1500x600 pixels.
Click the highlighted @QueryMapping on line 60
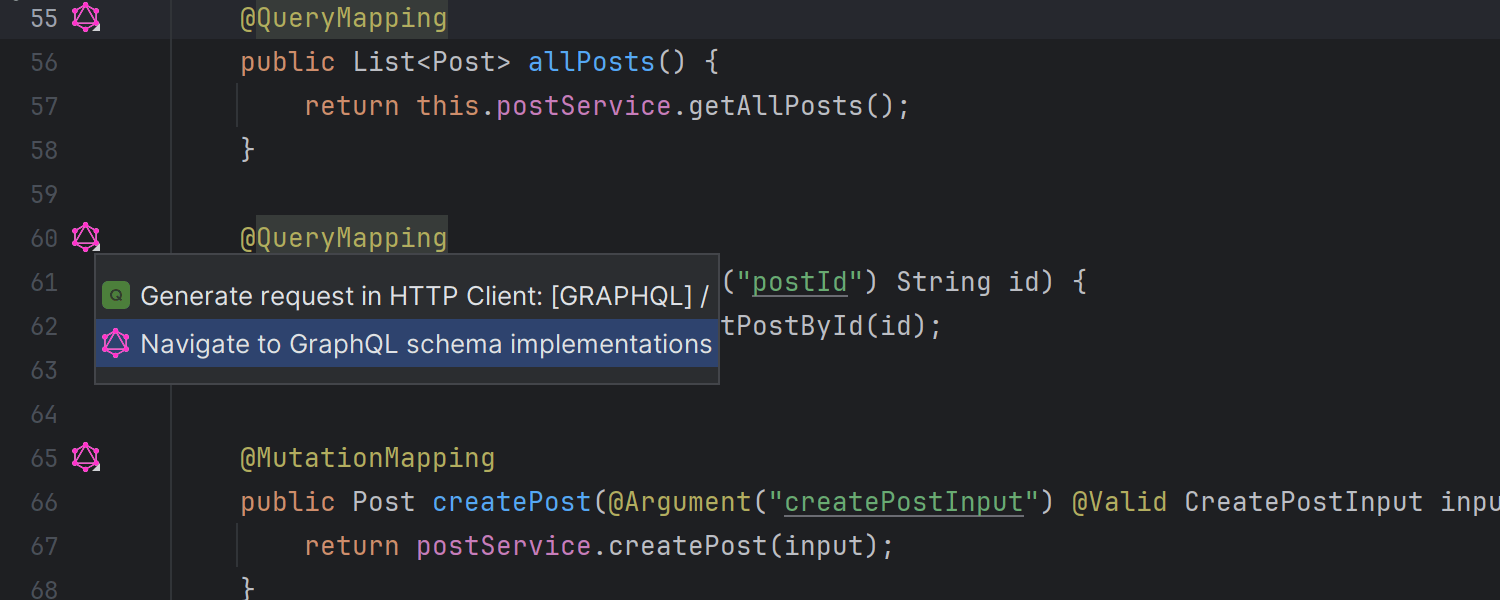coord(343,238)
